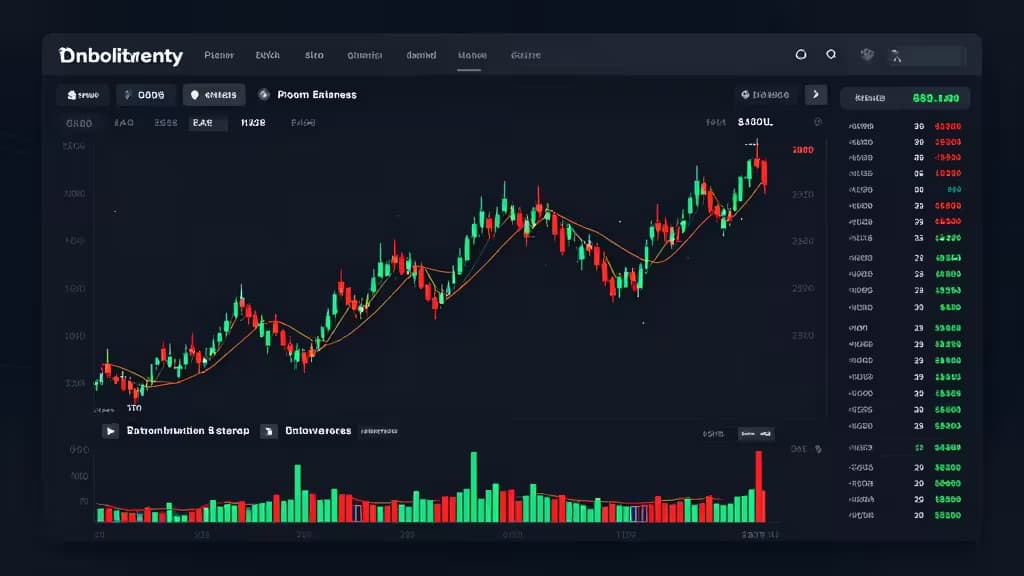This screenshot has height=576, width=1024.
Task: Click the square icon before Gnlowarores
Action: 268,431
